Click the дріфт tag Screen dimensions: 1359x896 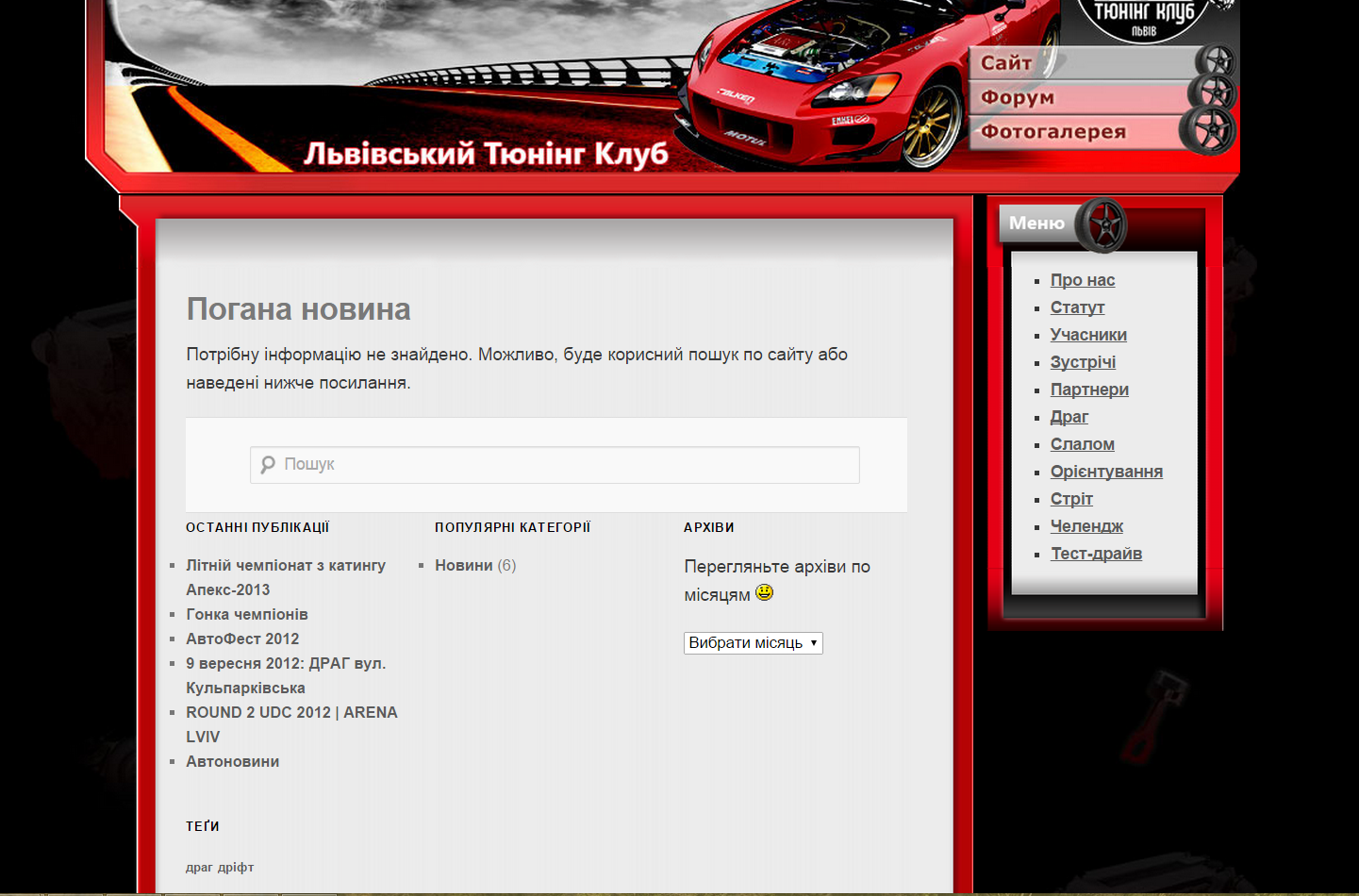coord(236,868)
